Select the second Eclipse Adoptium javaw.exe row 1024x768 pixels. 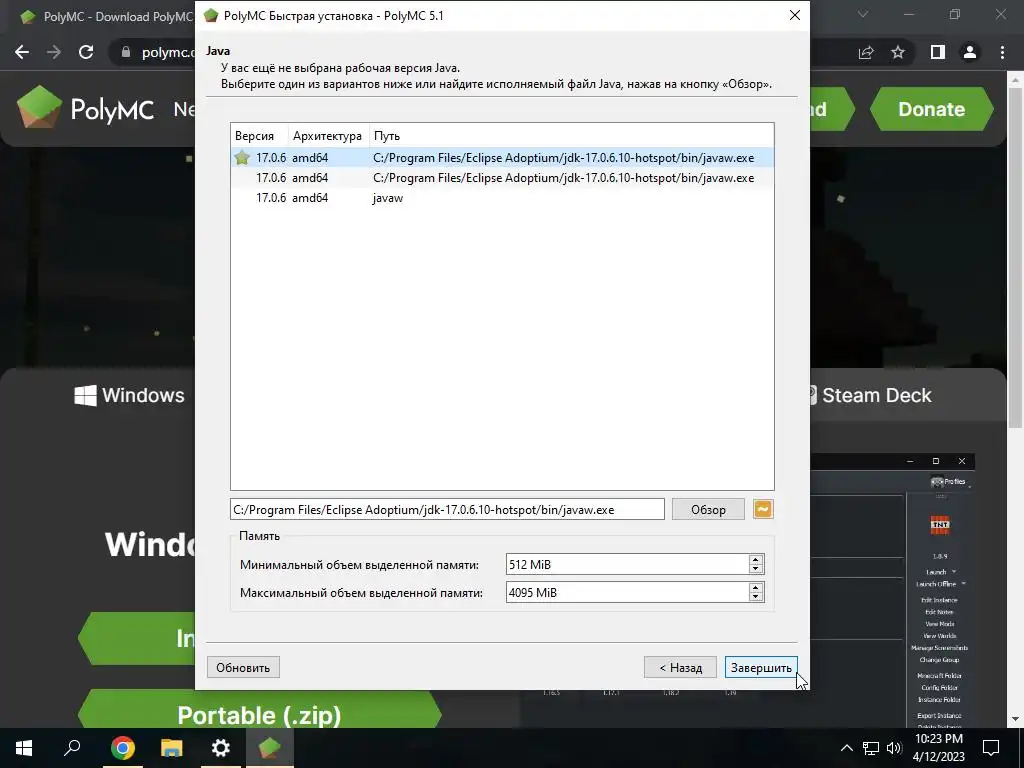[502, 178]
